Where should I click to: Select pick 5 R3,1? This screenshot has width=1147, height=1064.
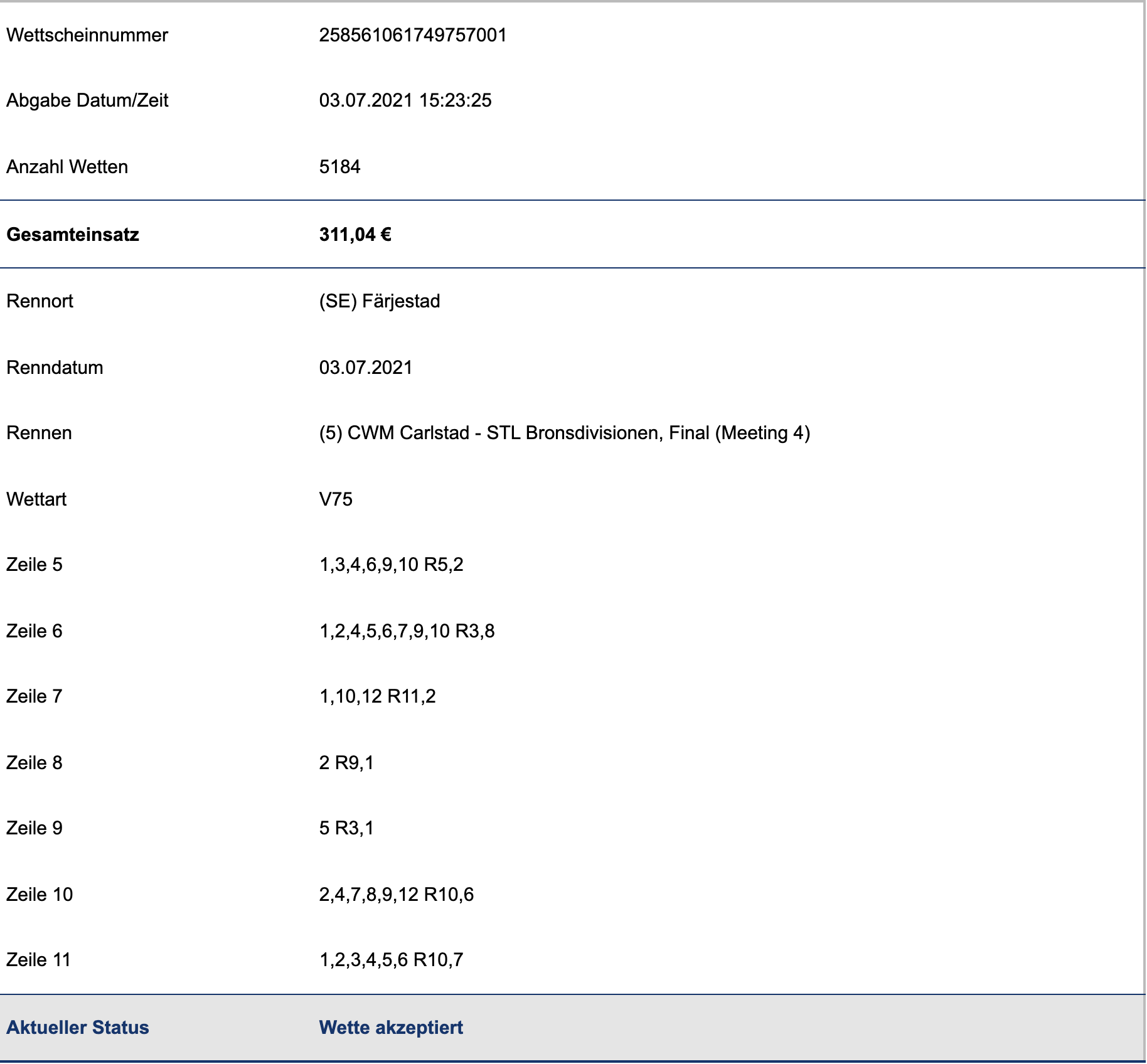click(346, 828)
